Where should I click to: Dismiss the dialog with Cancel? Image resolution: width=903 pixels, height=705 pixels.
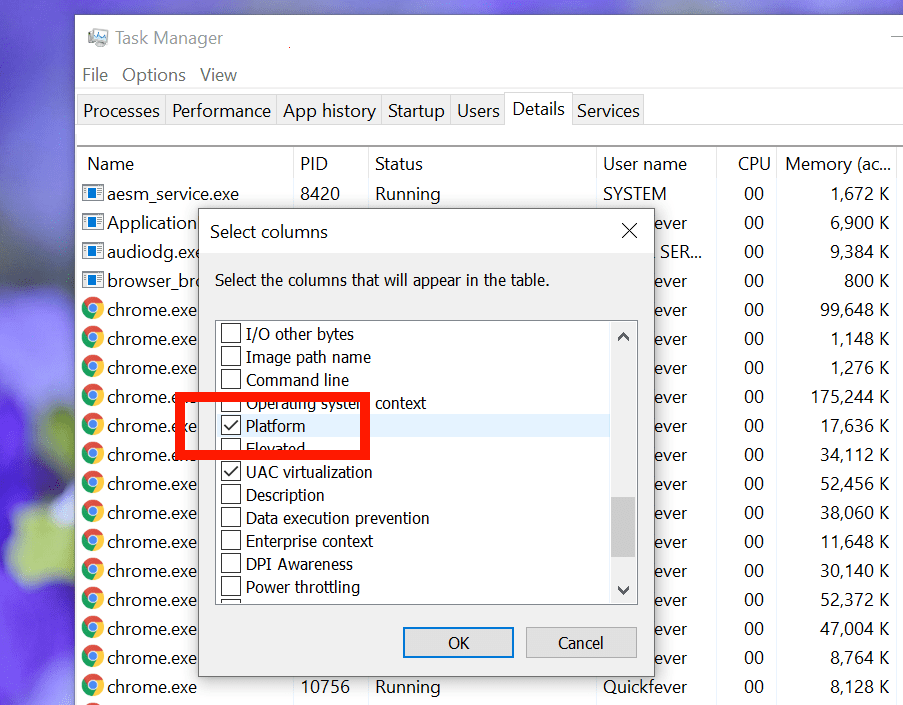coord(581,643)
